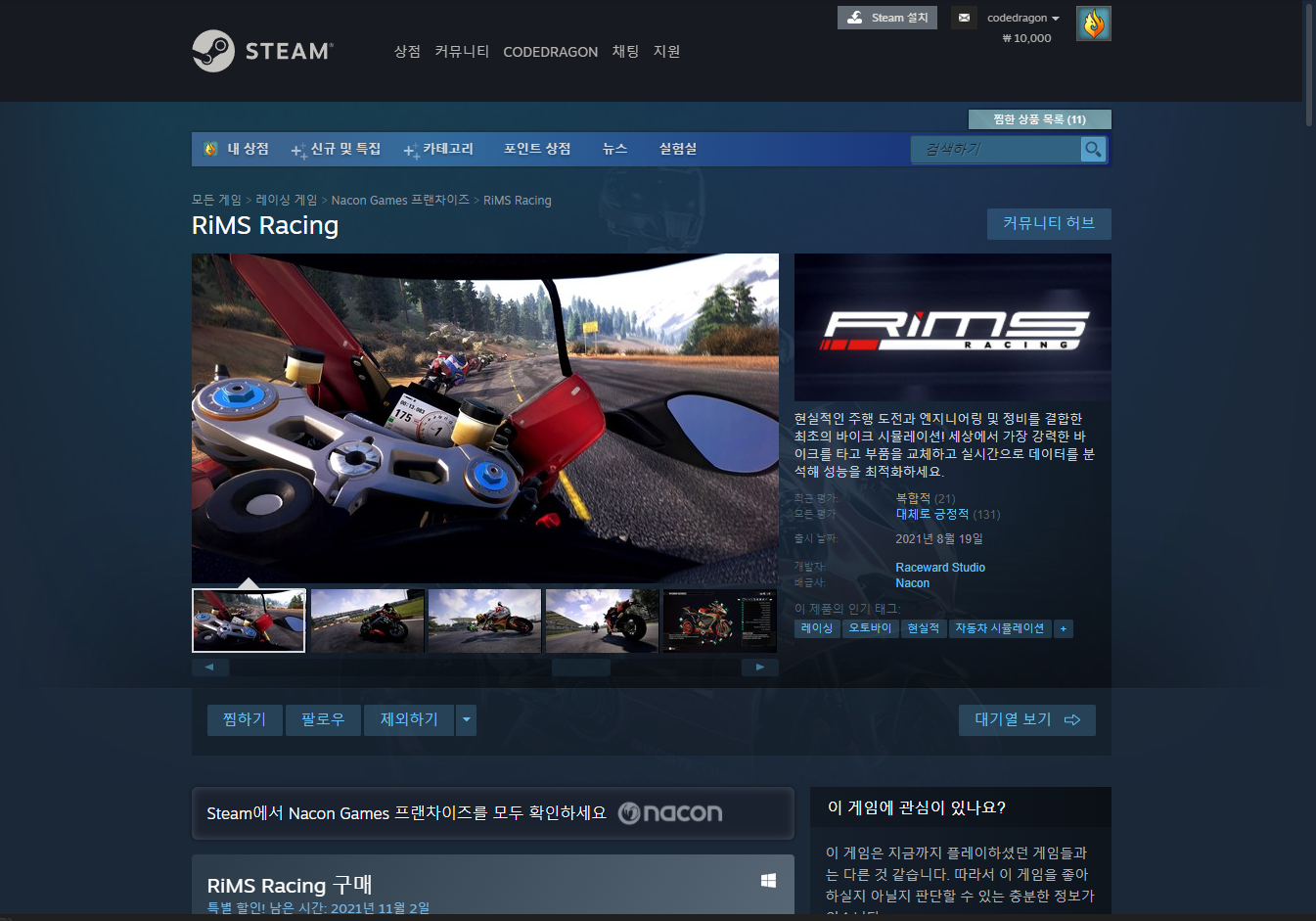Open the 포인트 상점 tab
The height and width of the screenshot is (921, 1316).
click(x=537, y=149)
